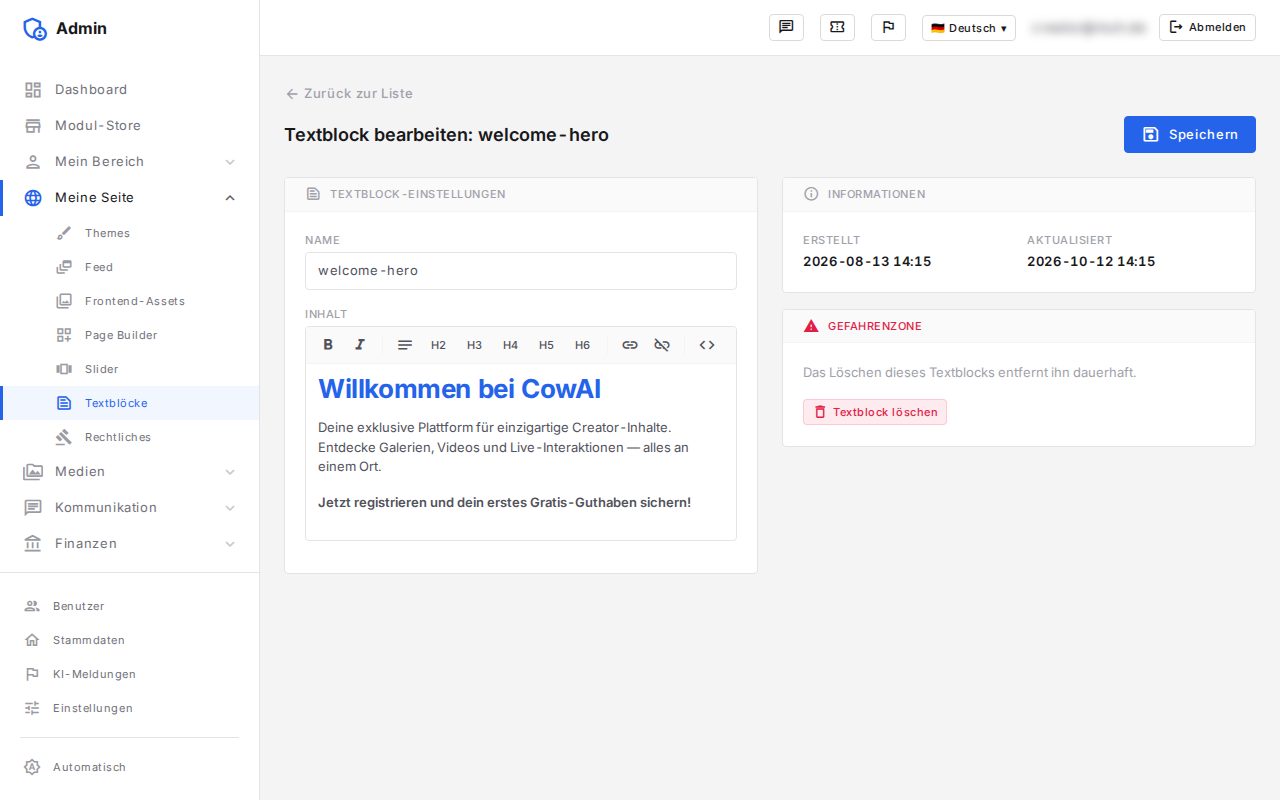This screenshot has height=800, width=1280.
Task: Open Dashboard in the sidebar
Action: (130, 90)
